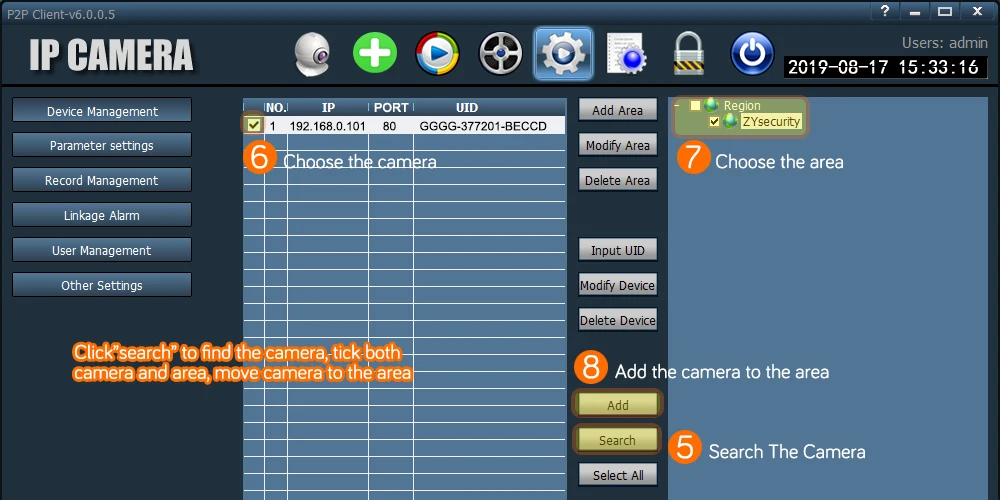Click the Users: admin label
This screenshot has width=1000, height=500.
tap(945, 43)
